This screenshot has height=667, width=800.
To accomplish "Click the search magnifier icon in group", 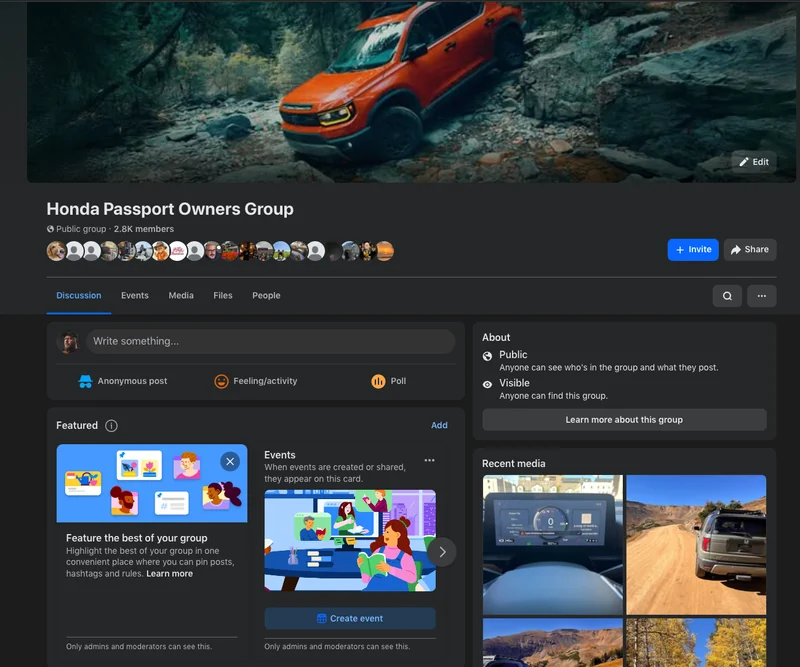I will click(727, 296).
